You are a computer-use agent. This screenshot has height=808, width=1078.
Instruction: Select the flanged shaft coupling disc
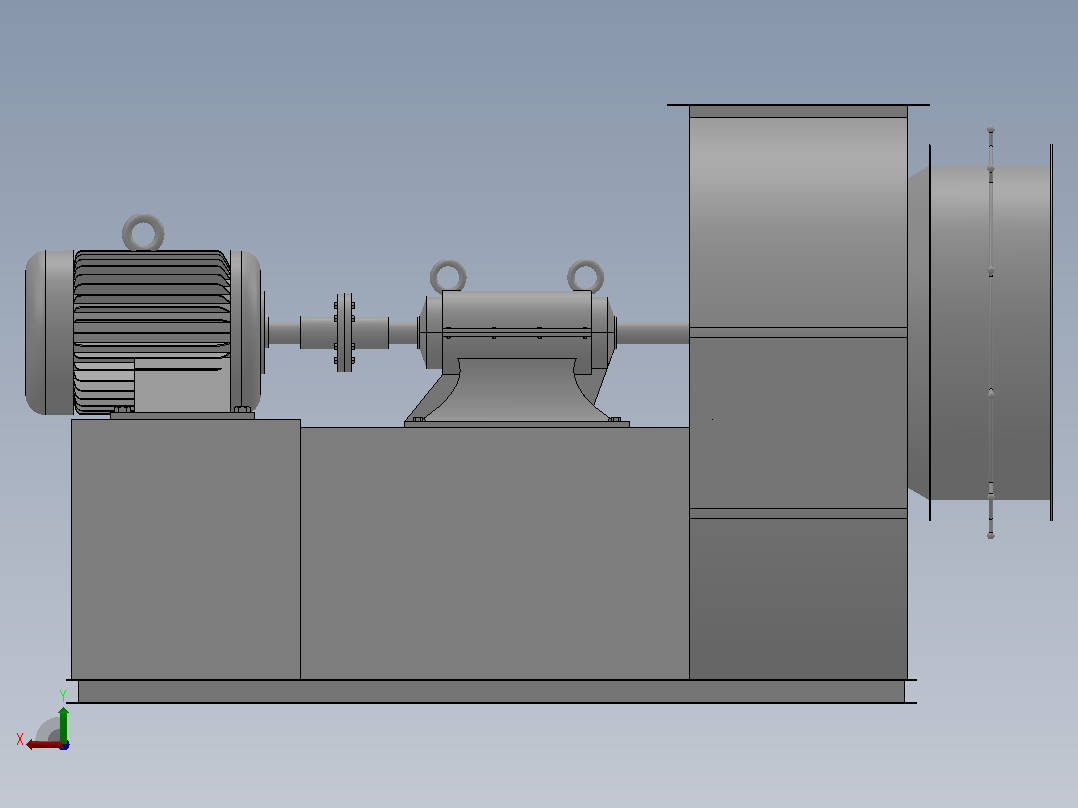[344, 333]
